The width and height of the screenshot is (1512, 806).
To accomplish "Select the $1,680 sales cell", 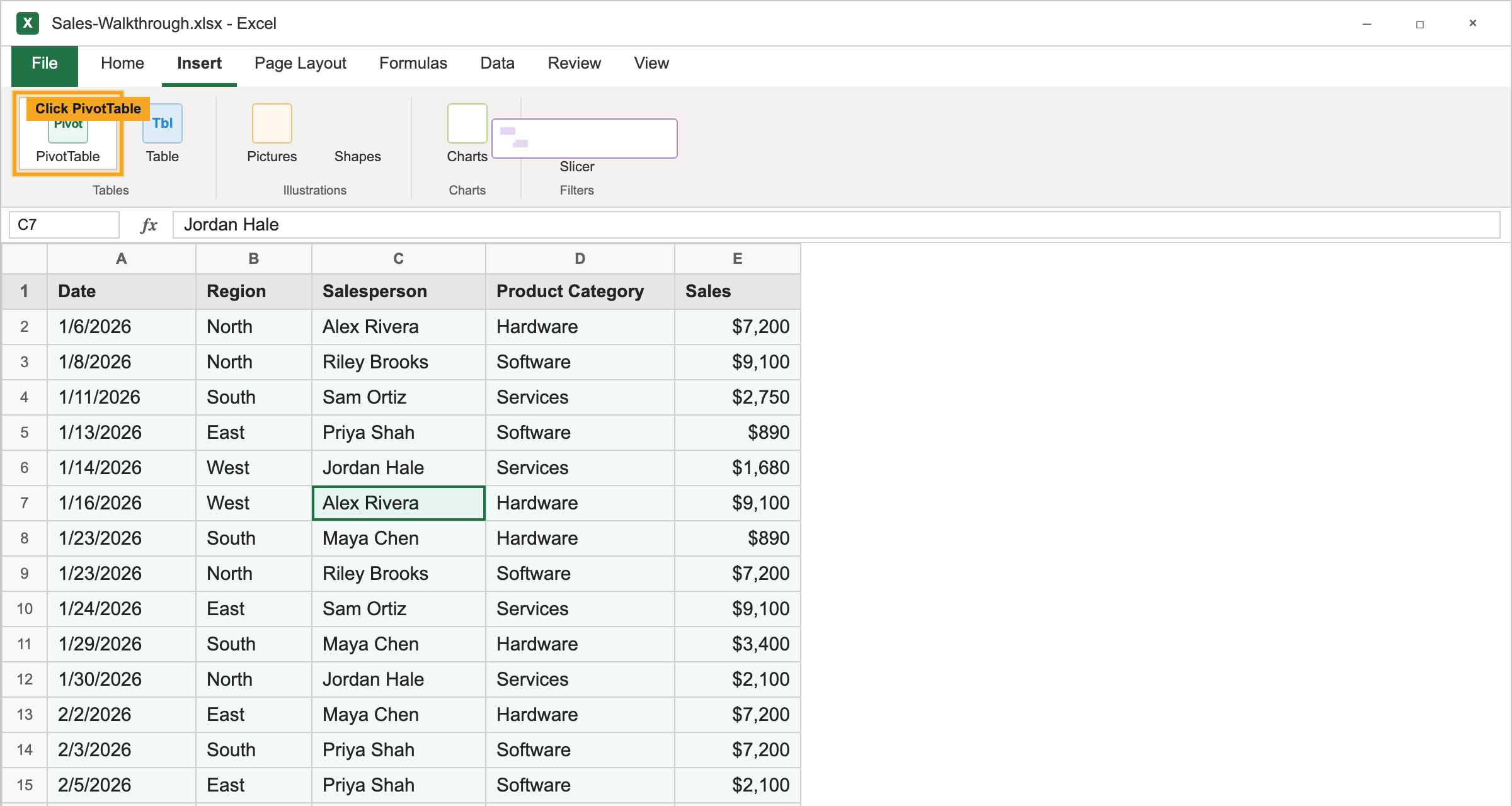I will point(738,468).
